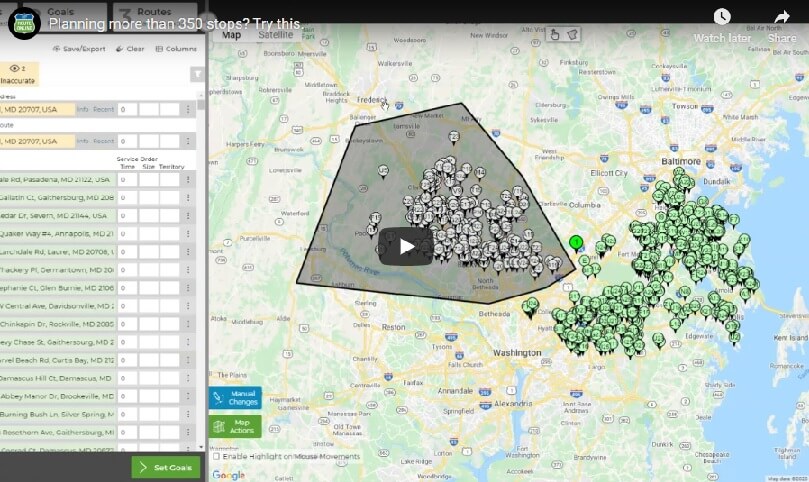Open options menu for Burning Bush Ln stop
Viewport: 809px width, 482px height.
pos(188,414)
